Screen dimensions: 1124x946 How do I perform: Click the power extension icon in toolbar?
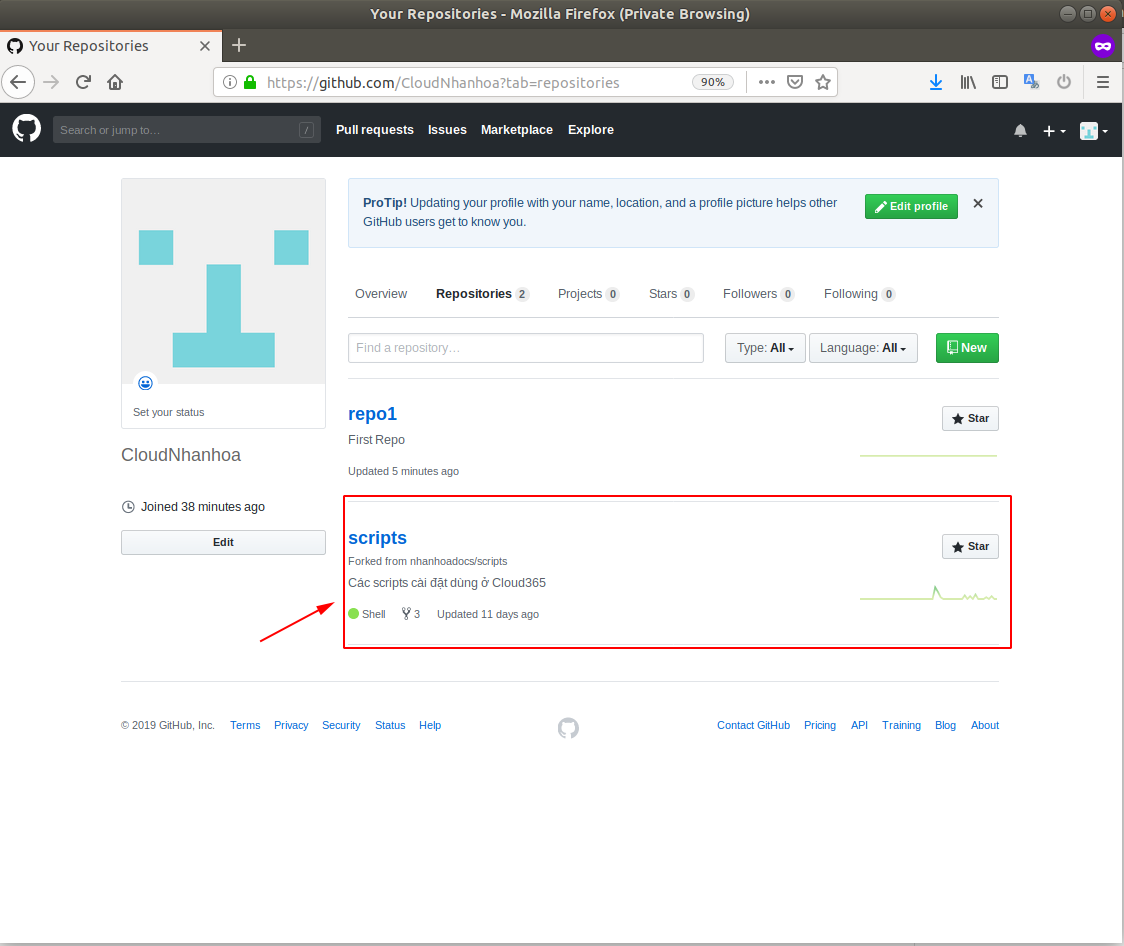click(x=1064, y=82)
